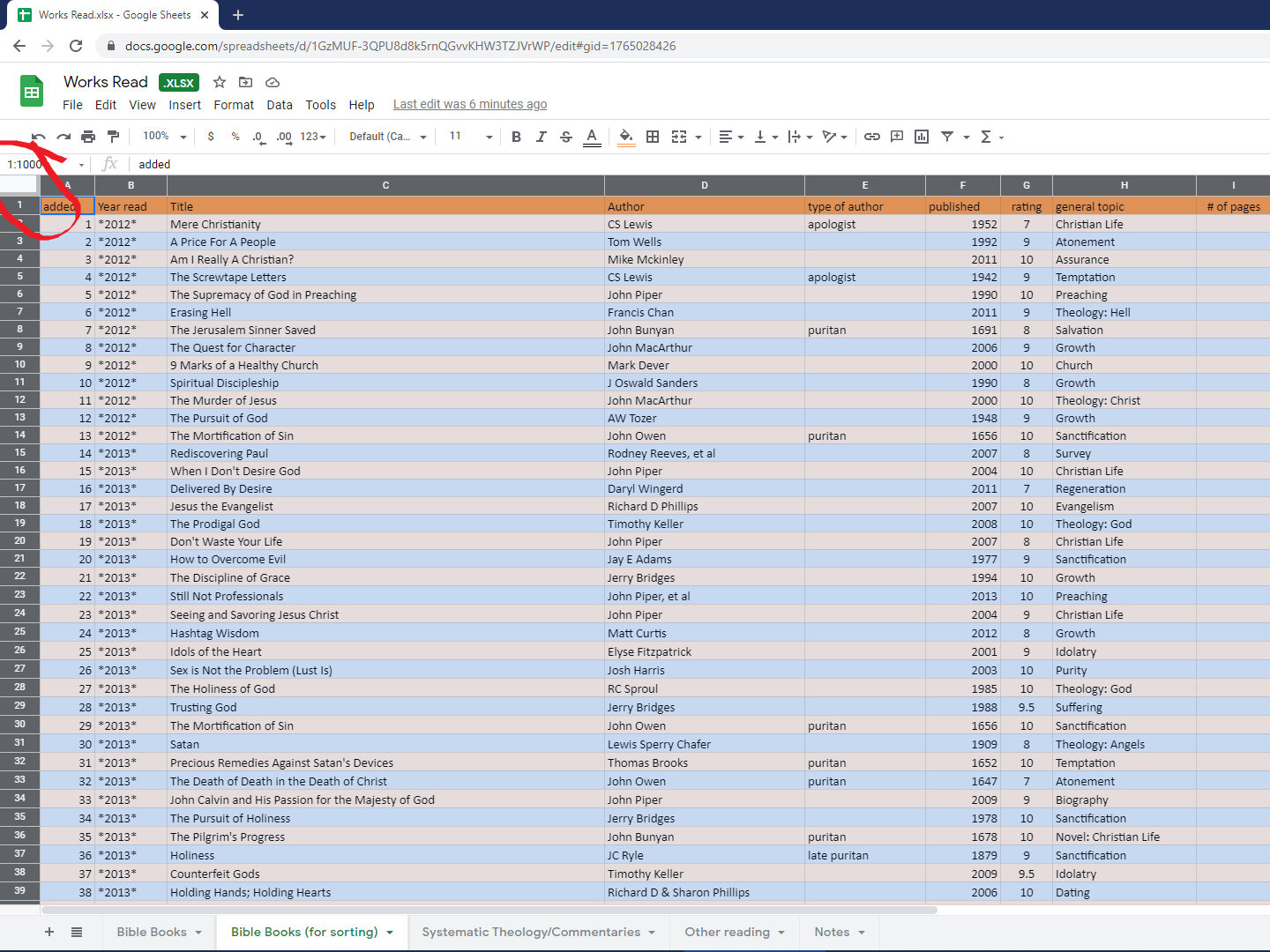Viewport: 1270px width, 952px height.
Task: Click the add sheet plus button
Action: 49,932
